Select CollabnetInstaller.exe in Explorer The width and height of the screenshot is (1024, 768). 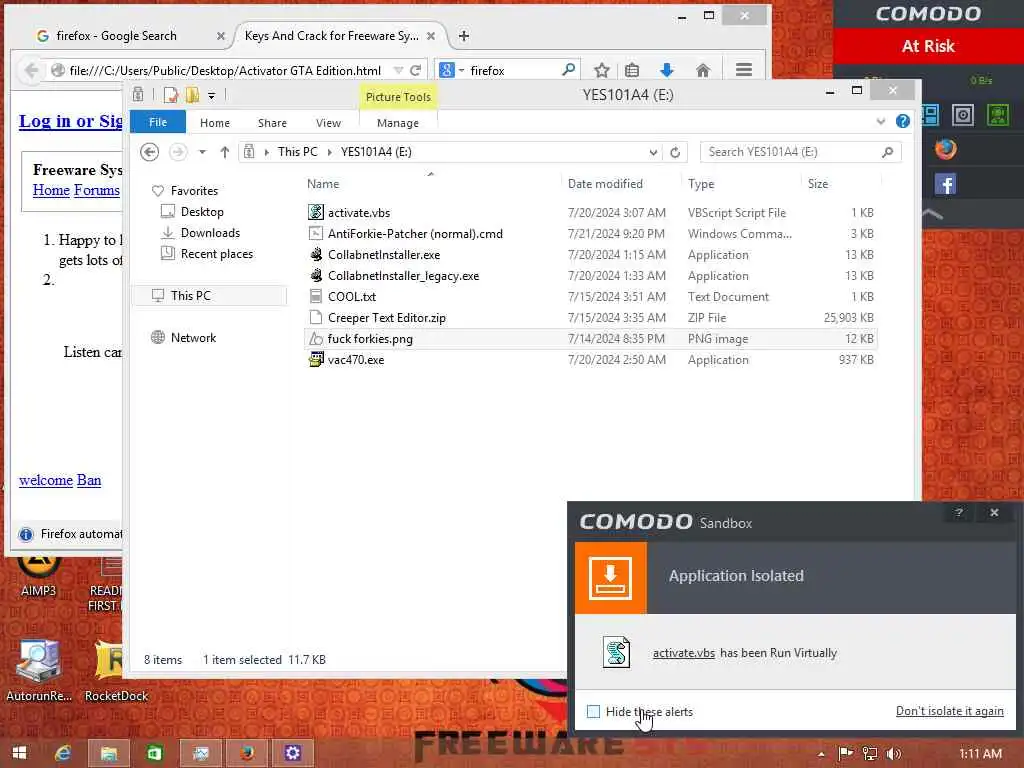383,255
